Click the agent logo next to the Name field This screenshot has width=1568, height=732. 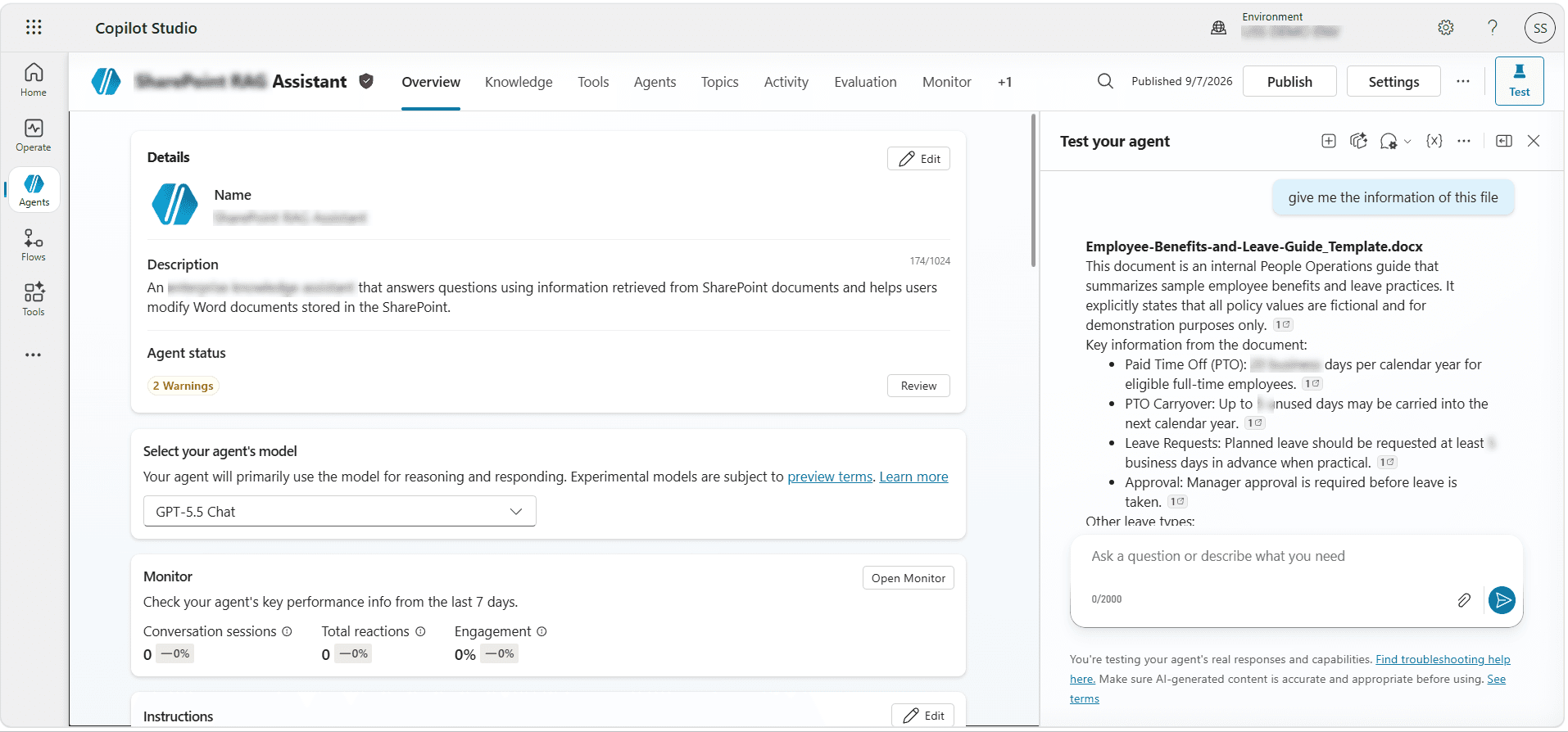[174, 204]
